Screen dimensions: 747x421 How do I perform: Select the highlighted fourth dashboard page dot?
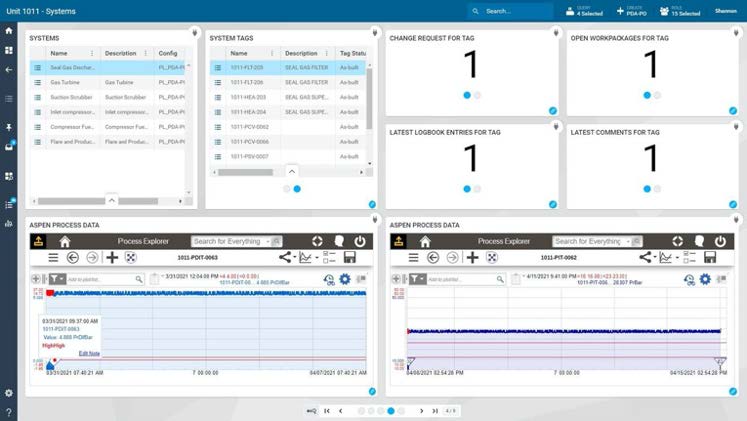pos(391,411)
